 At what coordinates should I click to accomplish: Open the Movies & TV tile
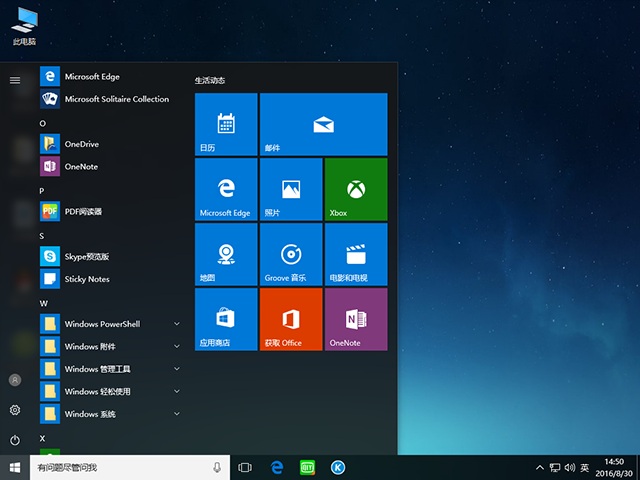pyautogui.click(x=355, y=254)
